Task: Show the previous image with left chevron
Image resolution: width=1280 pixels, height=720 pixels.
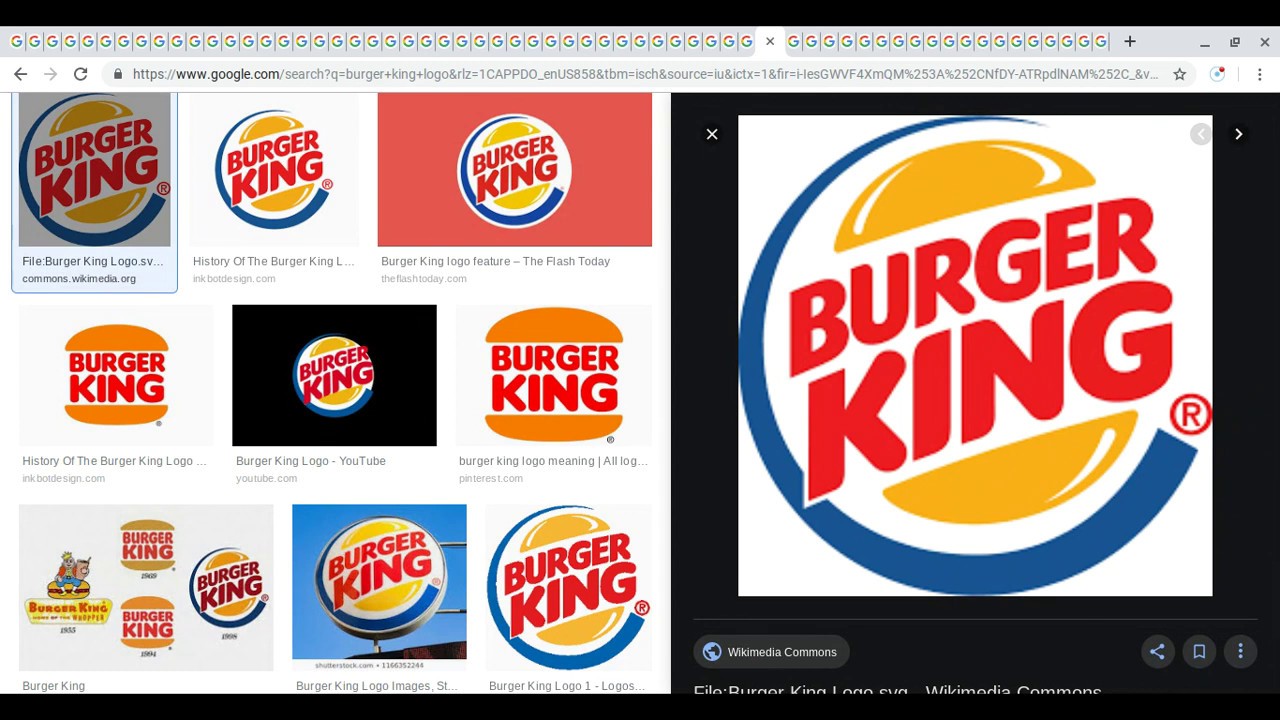Action: point(1201,134)
